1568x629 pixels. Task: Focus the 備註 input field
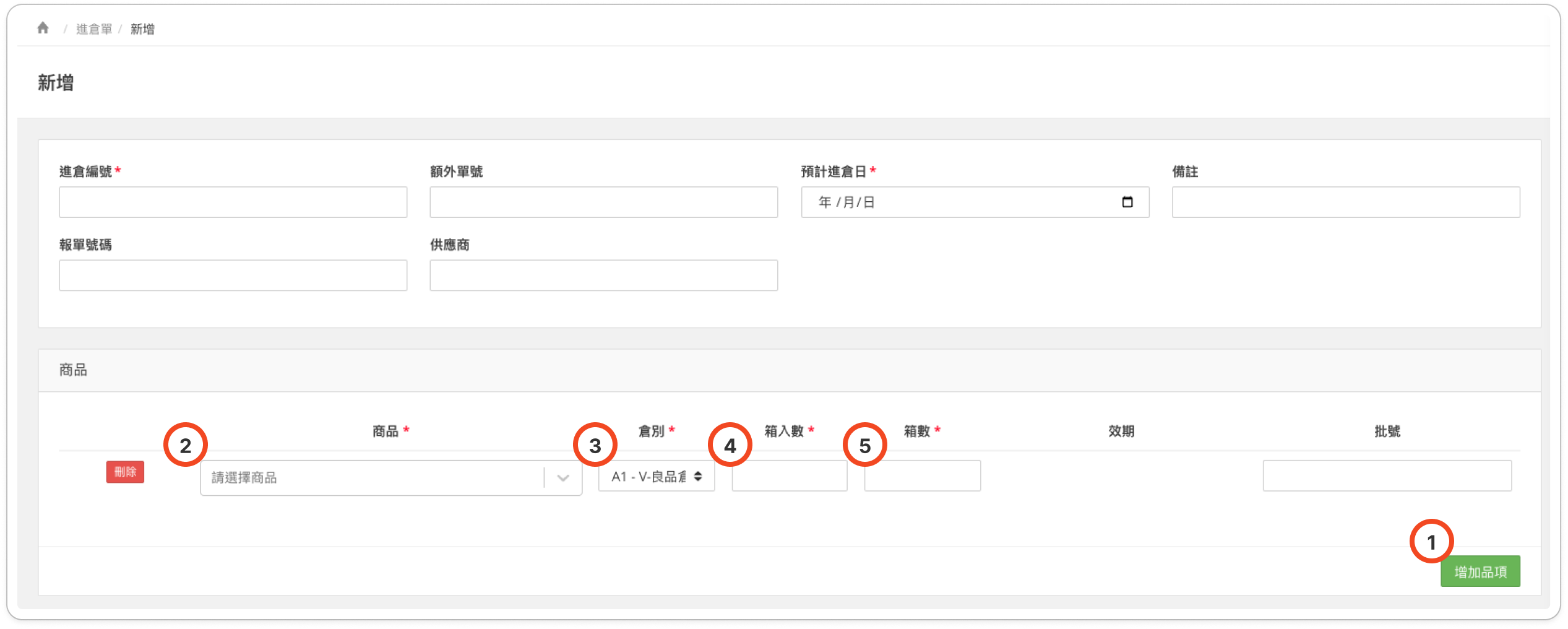pos(1345,202)
